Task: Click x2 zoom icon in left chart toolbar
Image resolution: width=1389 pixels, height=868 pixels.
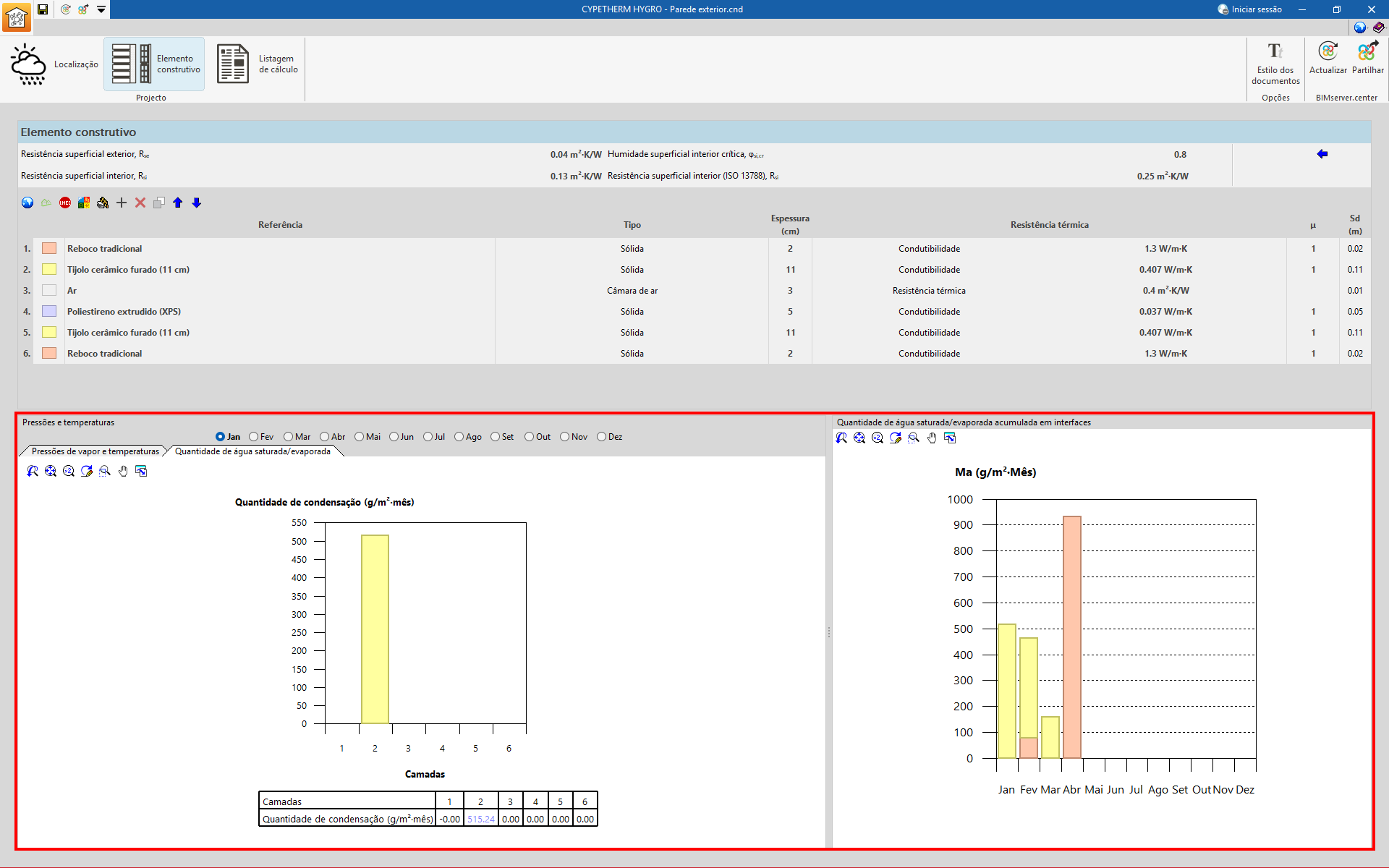Action: [x=69, y=471]
